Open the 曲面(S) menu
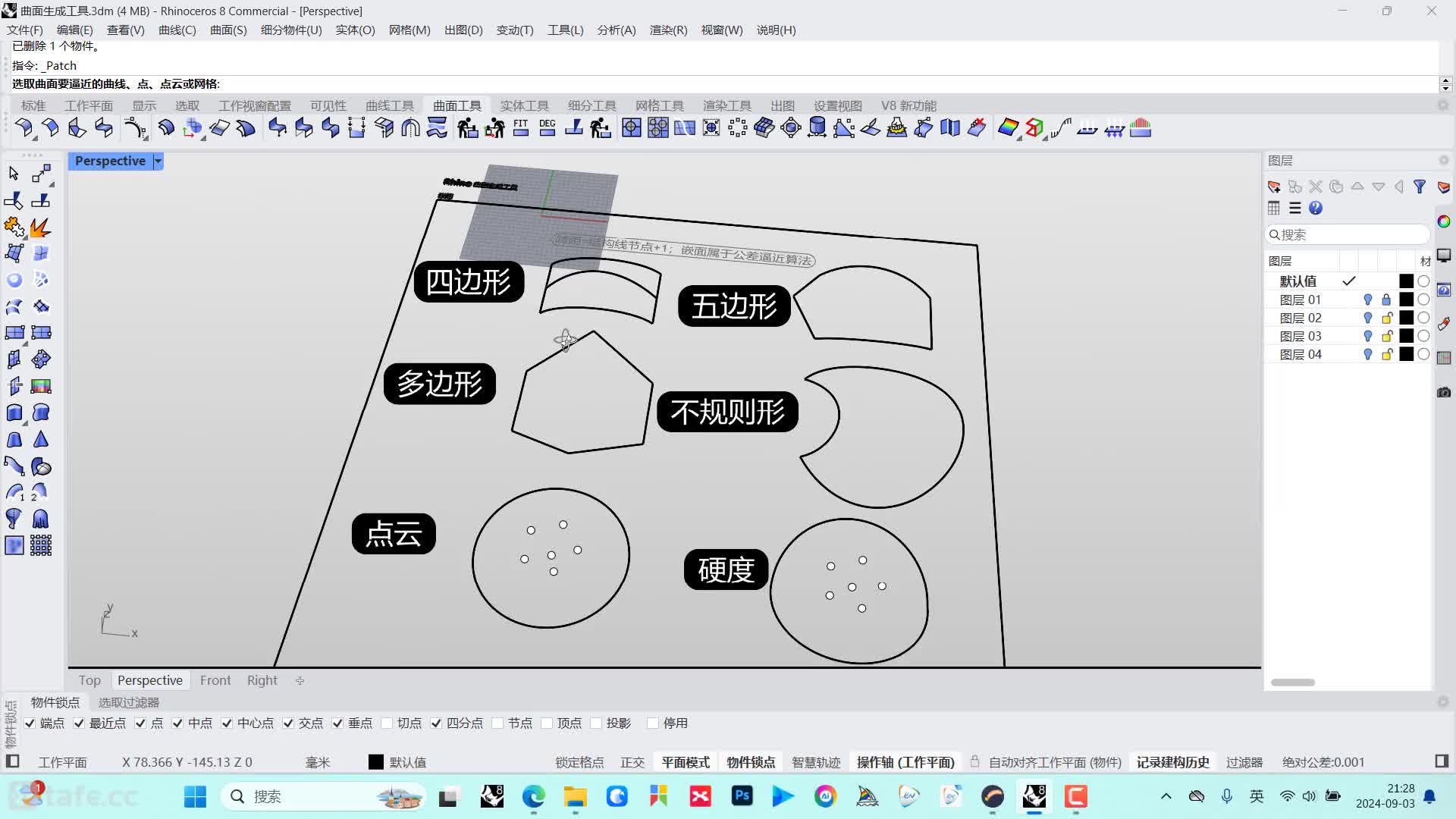 pyautogui.click(x=228, y=30)
